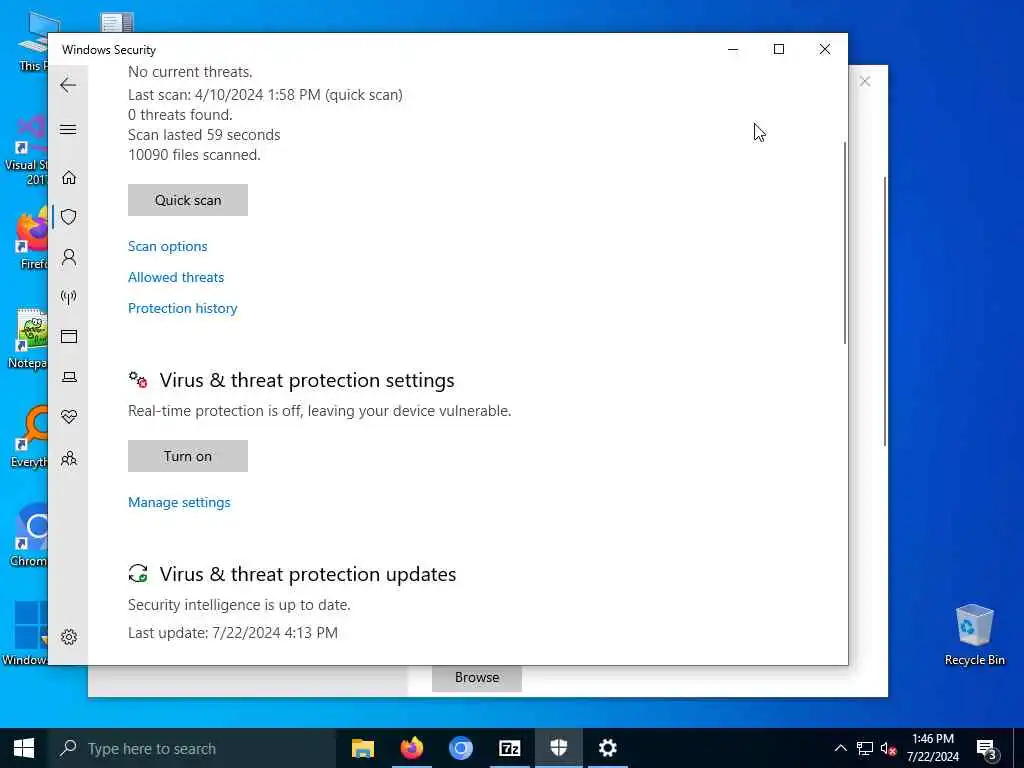1024x768 pixels.
Task: Click the 'Last update: 7/22/2024 4:13 PM' text
Action: point(232,633)
